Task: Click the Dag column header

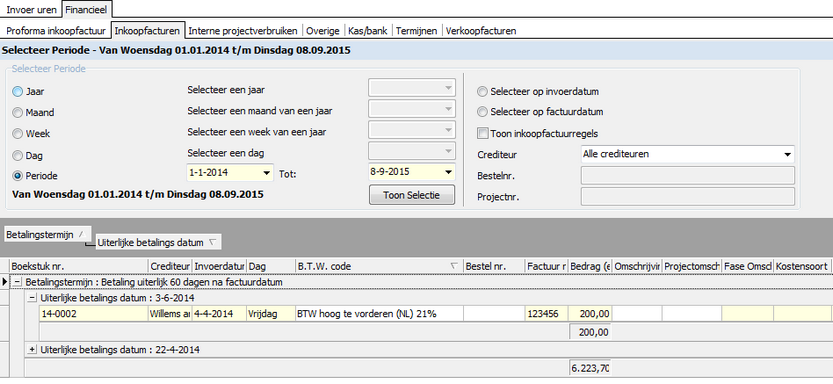Action: [x=271, y=267]
